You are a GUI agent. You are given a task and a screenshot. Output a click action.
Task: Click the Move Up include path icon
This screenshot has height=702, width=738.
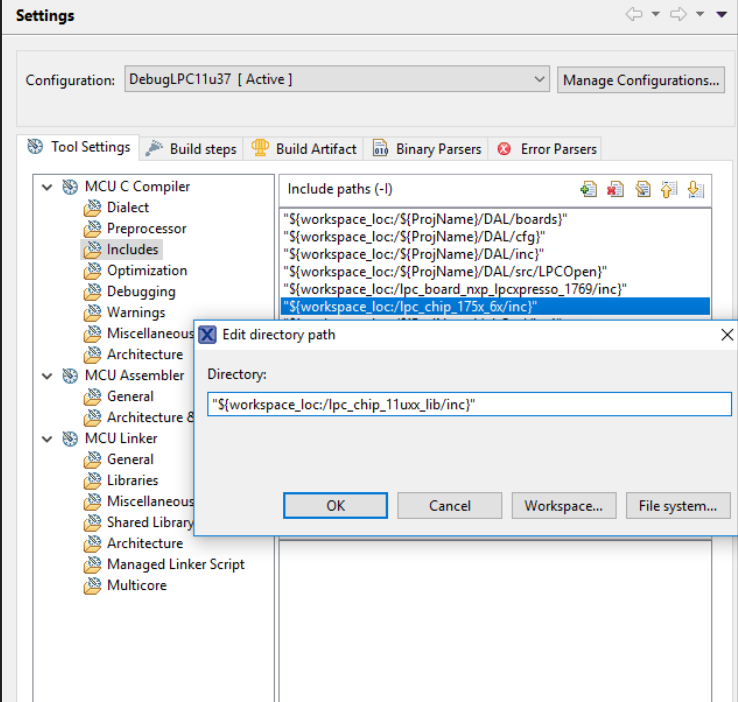[669, 189]
